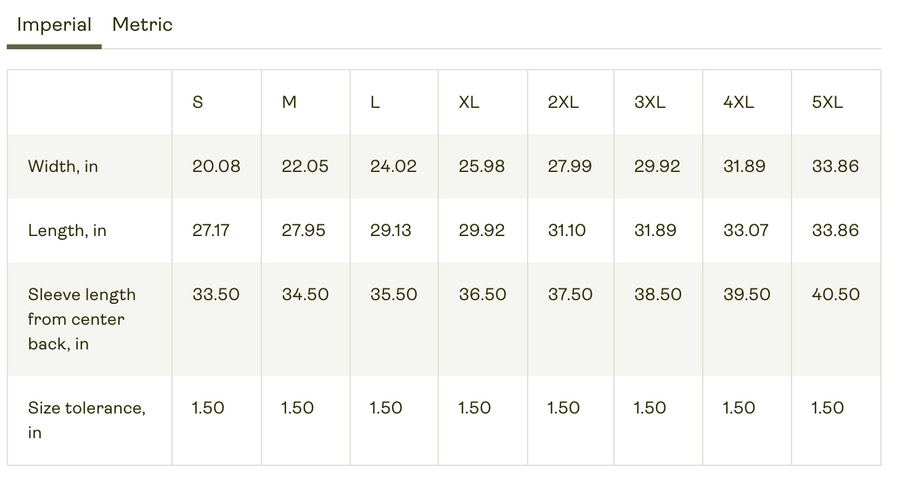
Task: Click the S size column header
Action: pos(198,102)
